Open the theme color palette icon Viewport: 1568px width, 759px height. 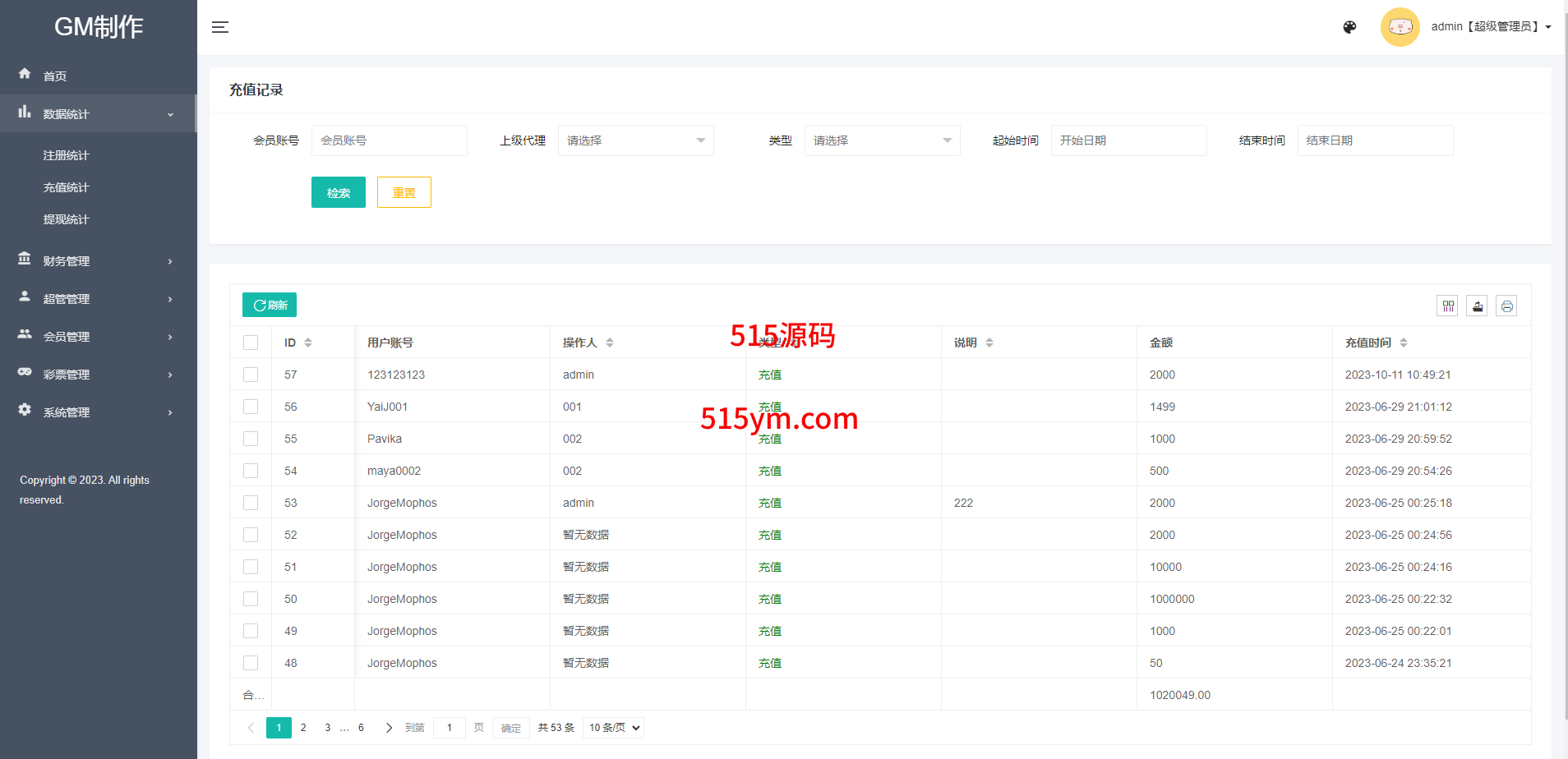pyautogui.click(x=1349, y=27)
